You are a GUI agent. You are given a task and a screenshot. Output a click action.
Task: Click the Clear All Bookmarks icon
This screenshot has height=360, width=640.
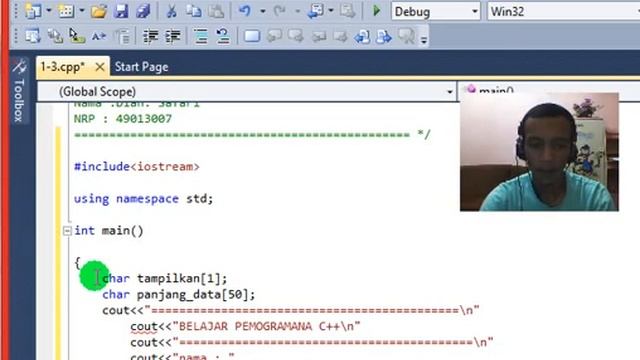(x=406, y=37)
